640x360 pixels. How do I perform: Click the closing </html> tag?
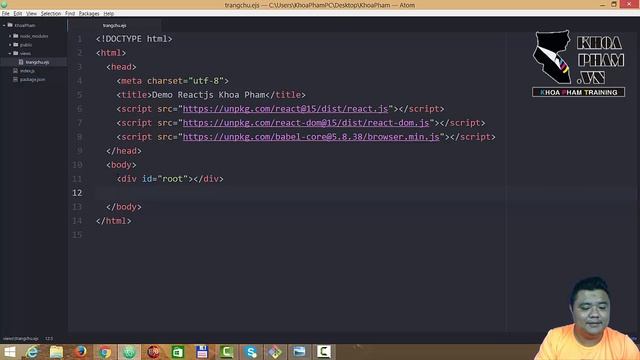pyautogui.click(x=113, y=221)
